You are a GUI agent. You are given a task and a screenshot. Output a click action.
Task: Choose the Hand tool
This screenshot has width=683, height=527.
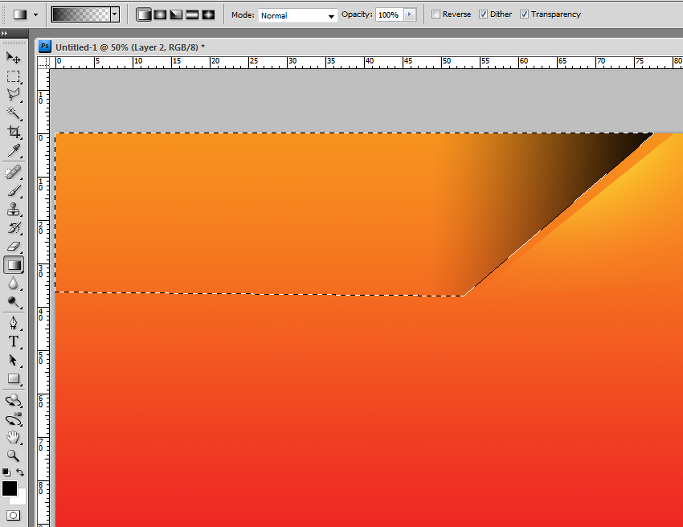tap(13, 437)
